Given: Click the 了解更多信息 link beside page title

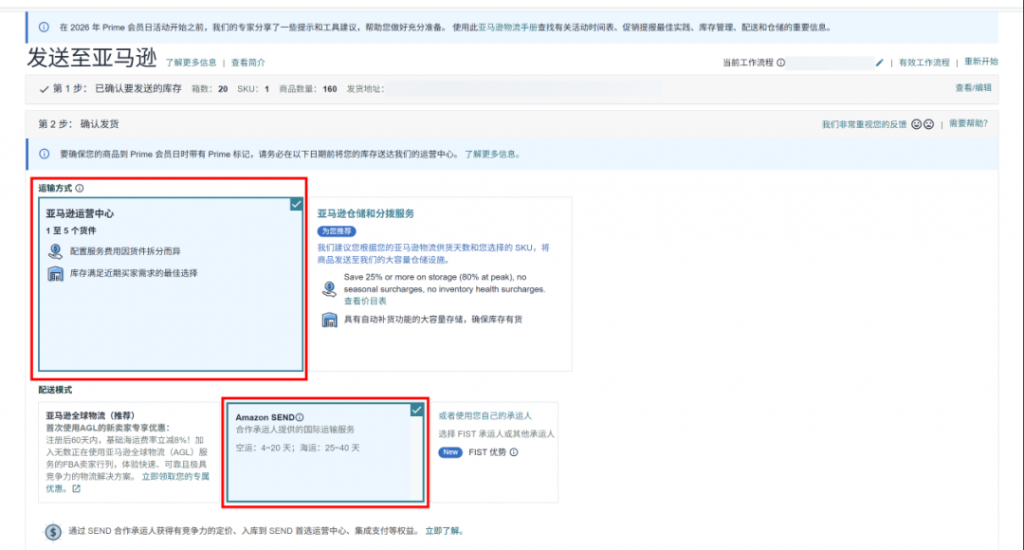Looking at the screenshot, I should 191,63.
